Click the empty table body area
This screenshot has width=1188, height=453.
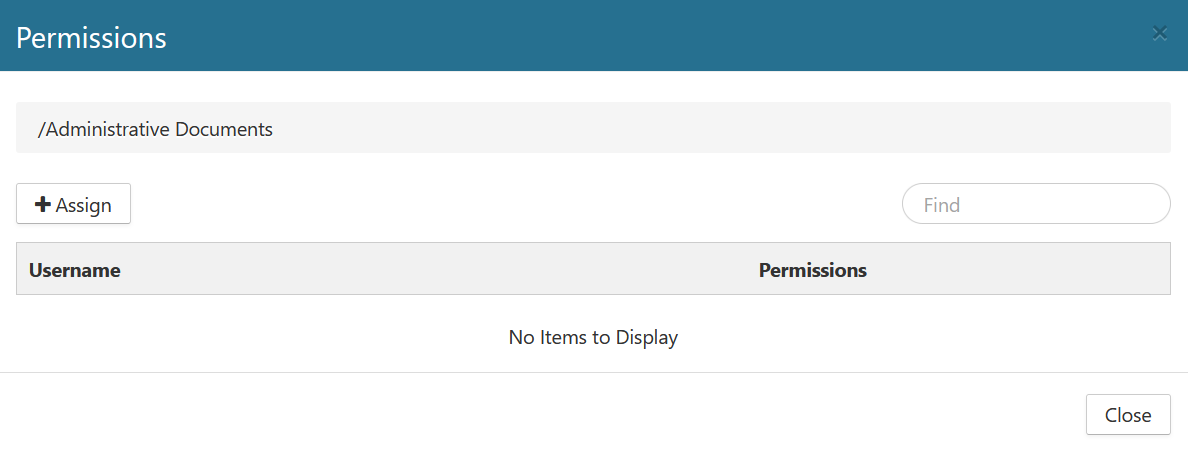300,337
